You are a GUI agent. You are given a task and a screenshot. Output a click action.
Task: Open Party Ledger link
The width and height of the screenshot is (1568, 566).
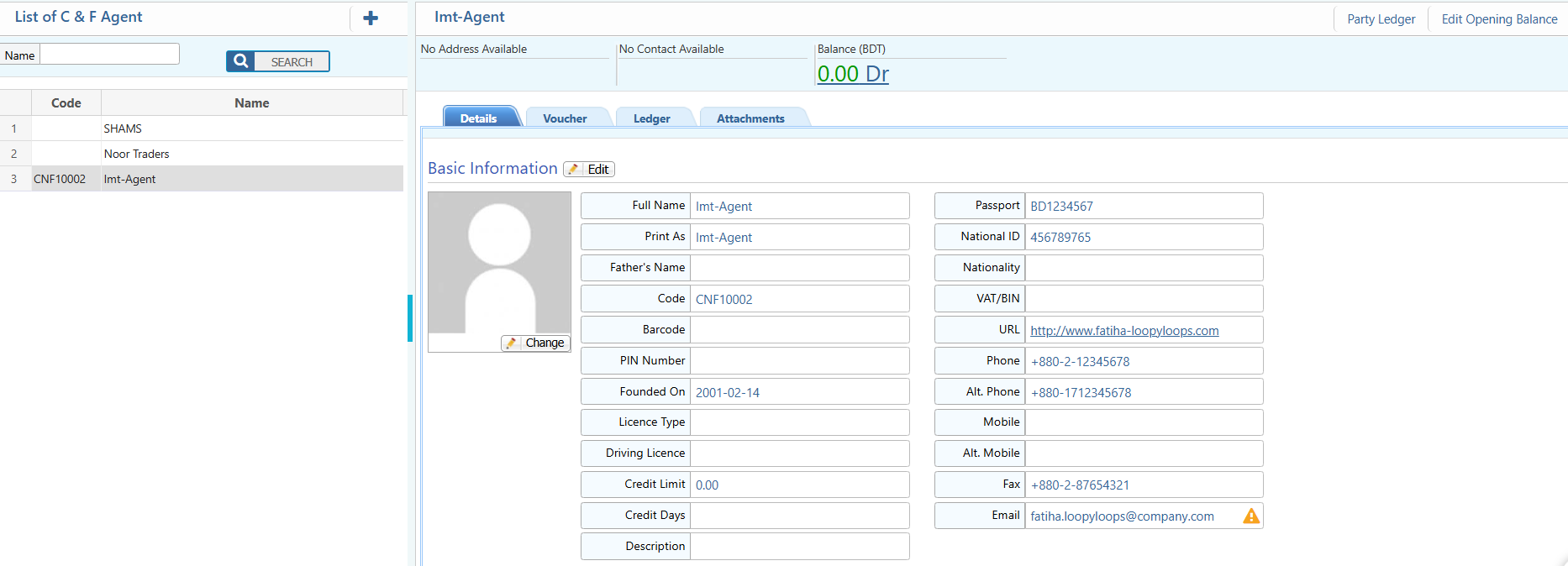(1381, 19)
